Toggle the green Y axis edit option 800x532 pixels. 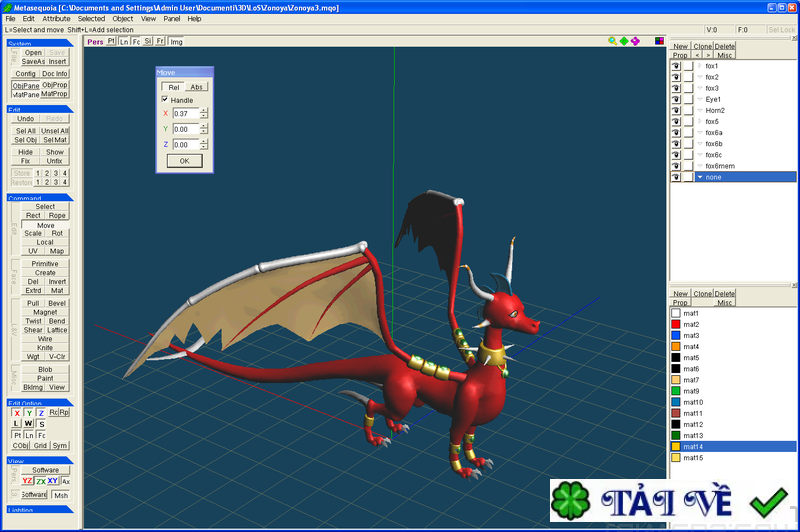tap(28, 412)
